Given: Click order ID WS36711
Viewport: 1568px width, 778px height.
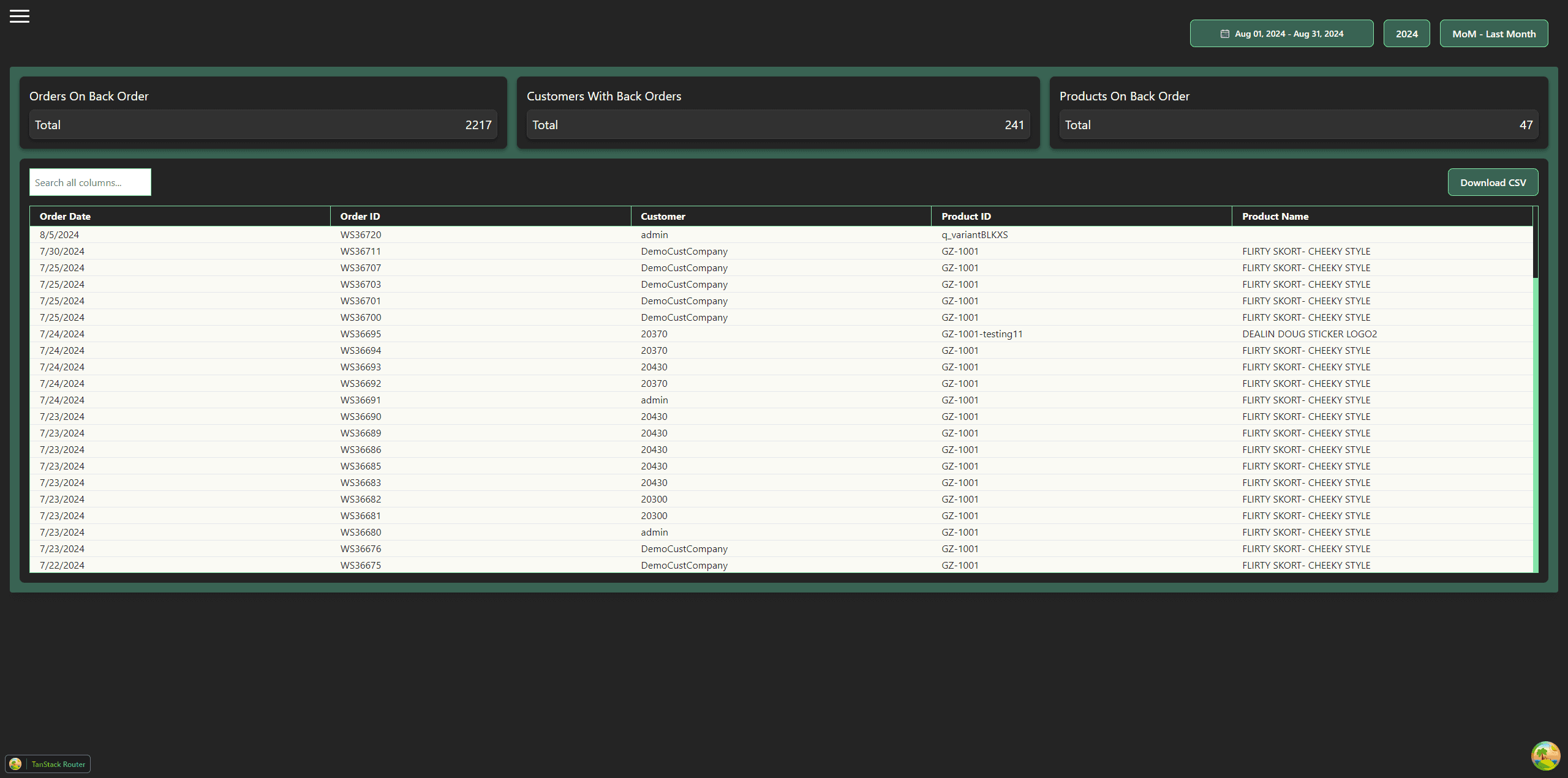Looking at the screenshot, I should 361,251.
